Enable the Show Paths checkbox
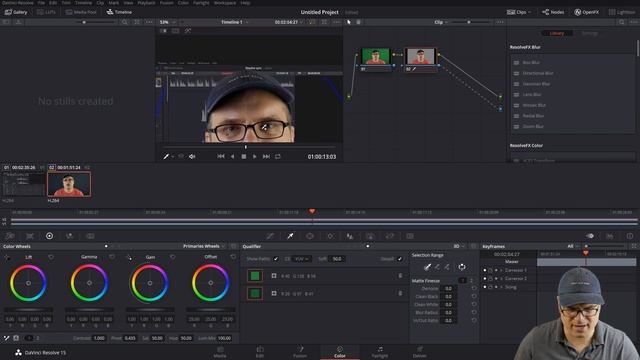Viewport: 640px width, 360px height. pos(276,259)
